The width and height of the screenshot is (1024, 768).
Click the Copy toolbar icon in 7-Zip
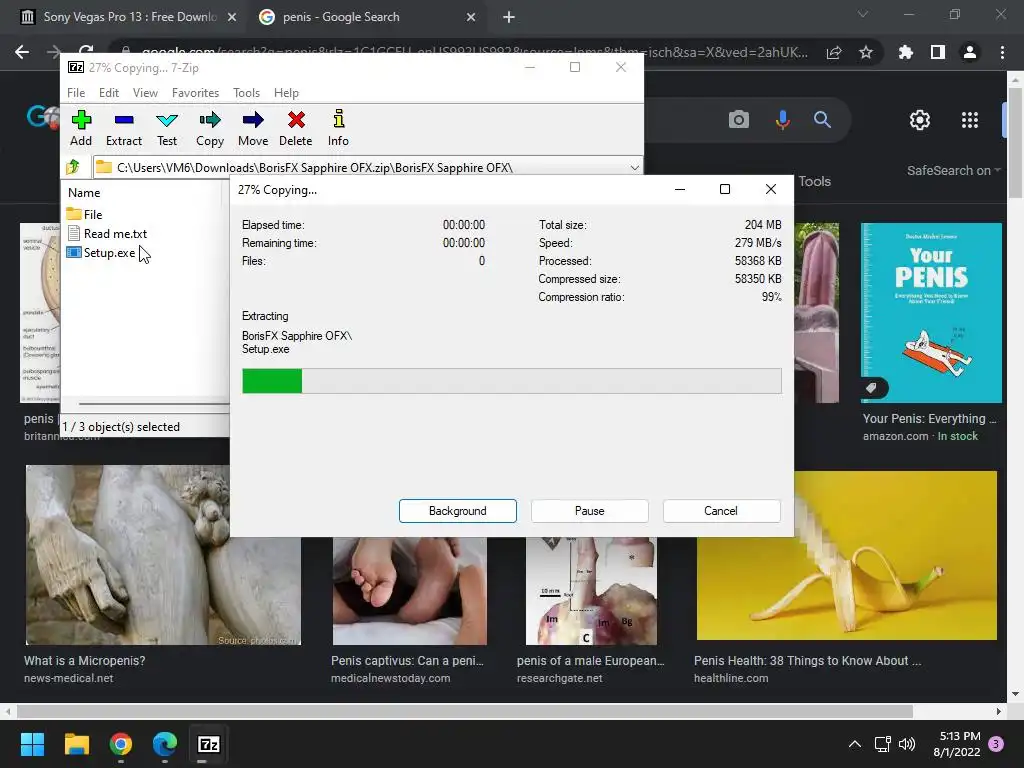pyautogui.click(x=210, y=128)
